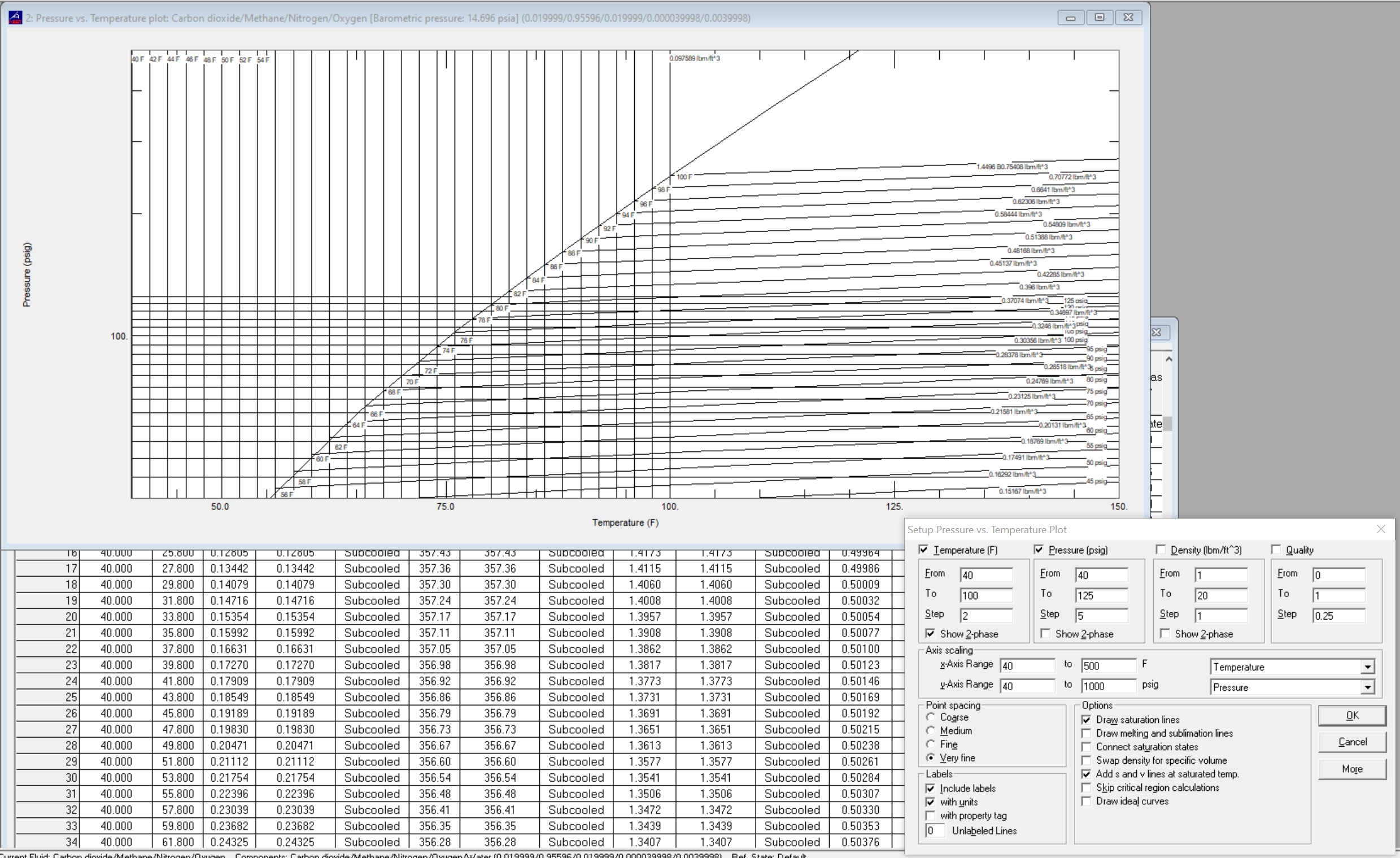Viewport: 1400px width, 858px height.
Task: Enable the Quality checkbox
Action: (x=1277, y=550)
